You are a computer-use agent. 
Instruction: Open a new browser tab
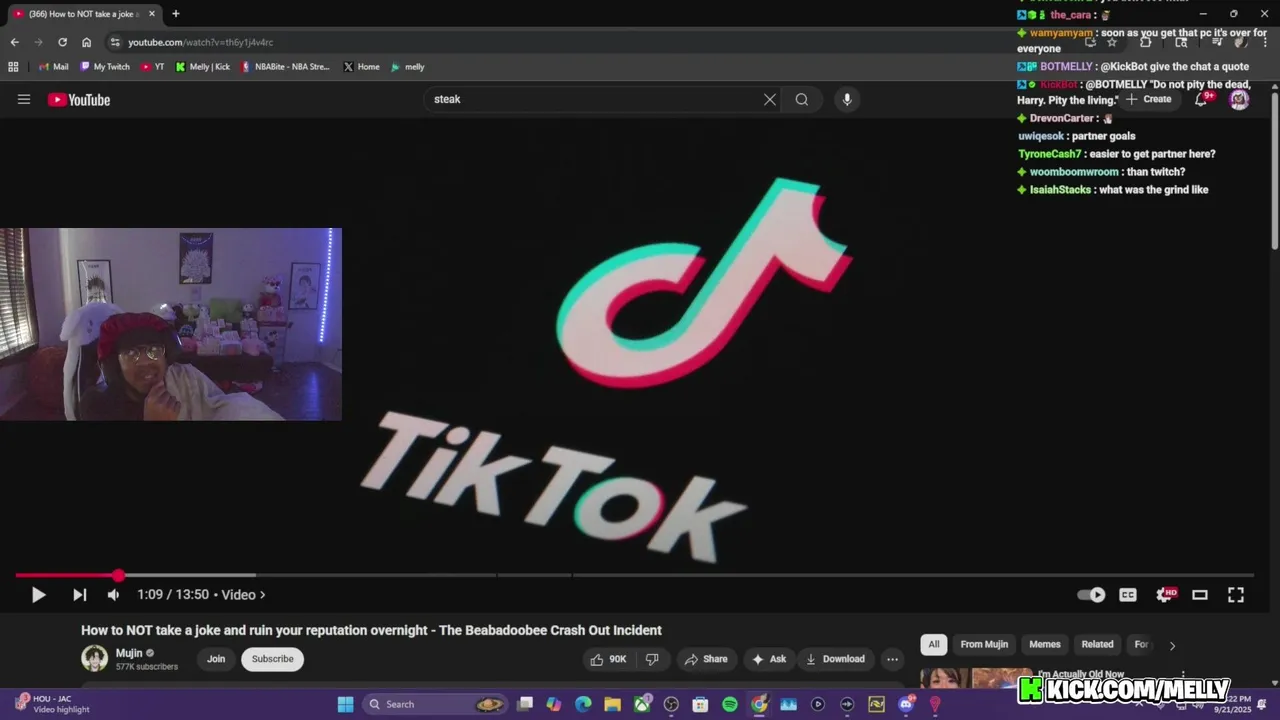[176, 14]
